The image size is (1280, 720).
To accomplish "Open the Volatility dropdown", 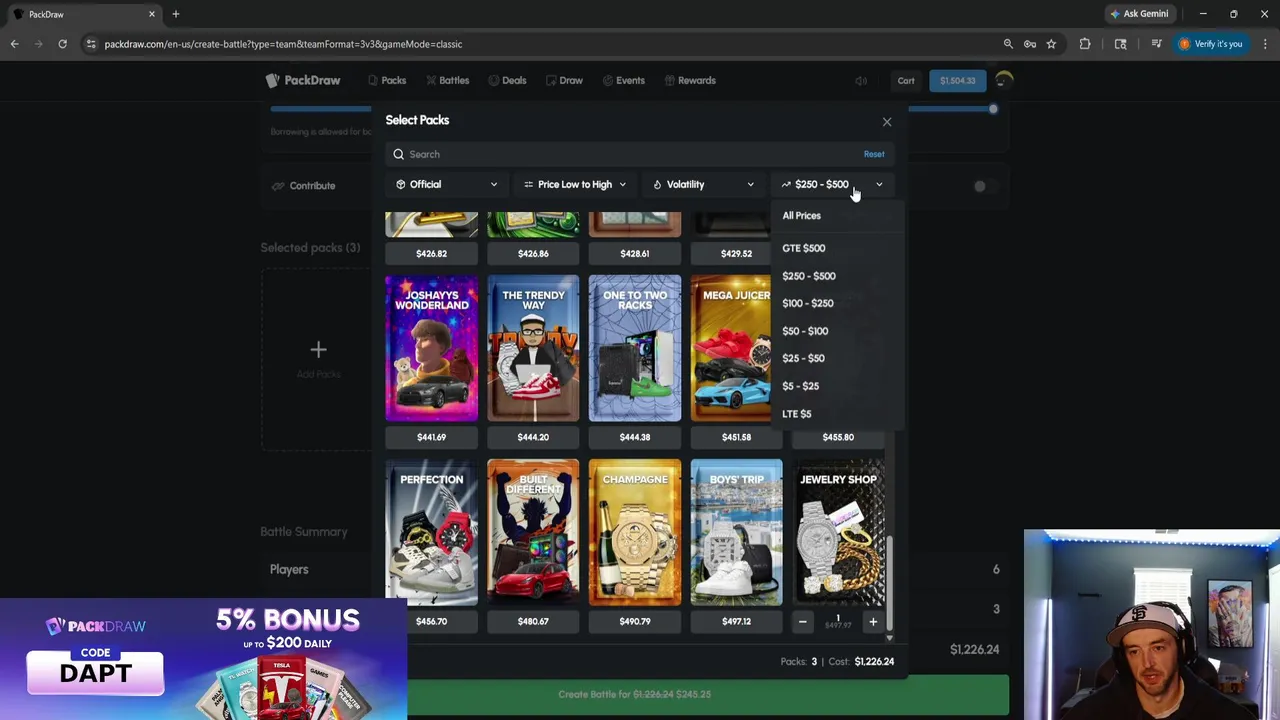I will click(703, 184).
